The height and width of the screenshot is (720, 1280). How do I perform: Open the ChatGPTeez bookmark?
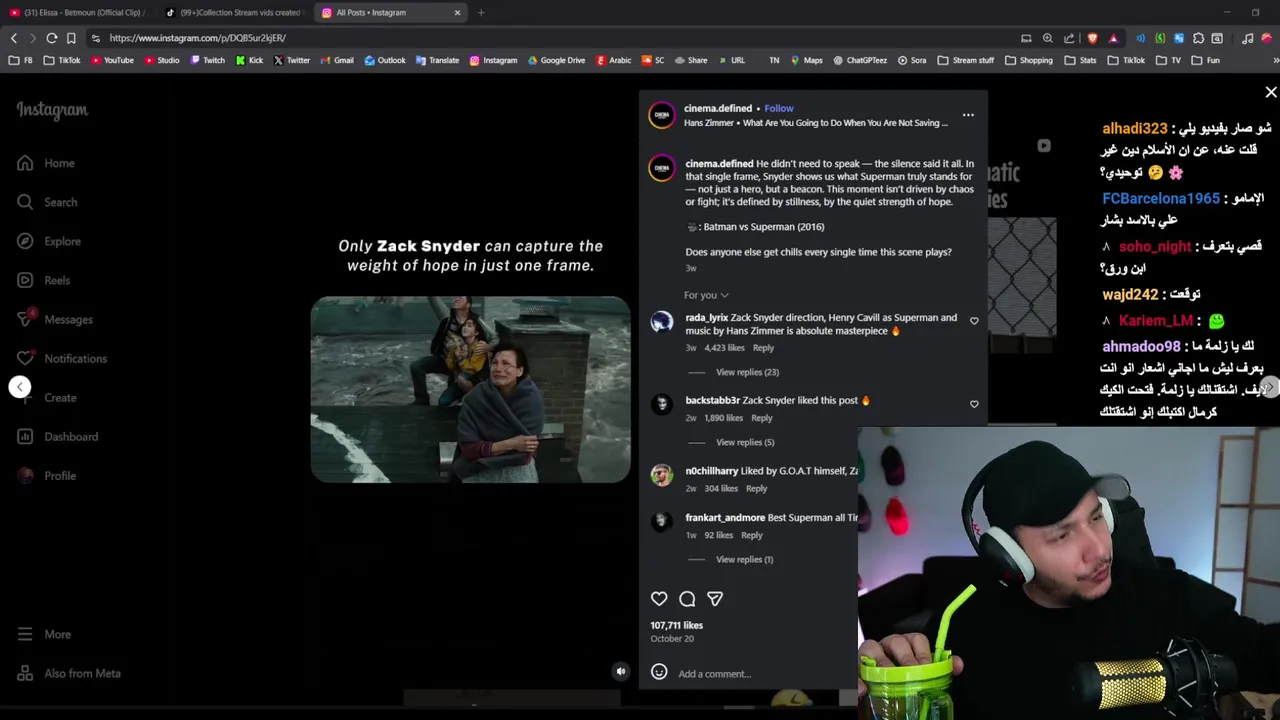860,60
